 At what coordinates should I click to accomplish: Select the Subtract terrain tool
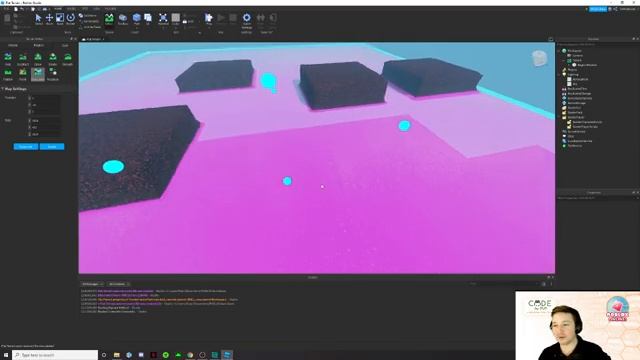pyautogui.click(x=23, y=59)
